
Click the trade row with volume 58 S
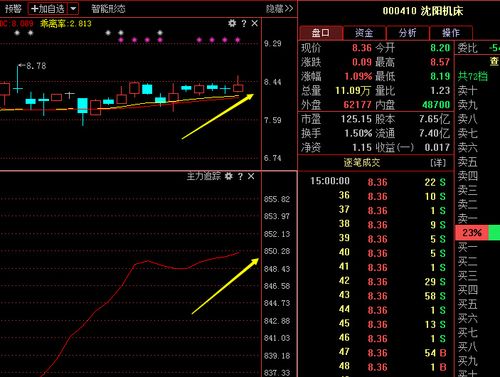[376, 296]
